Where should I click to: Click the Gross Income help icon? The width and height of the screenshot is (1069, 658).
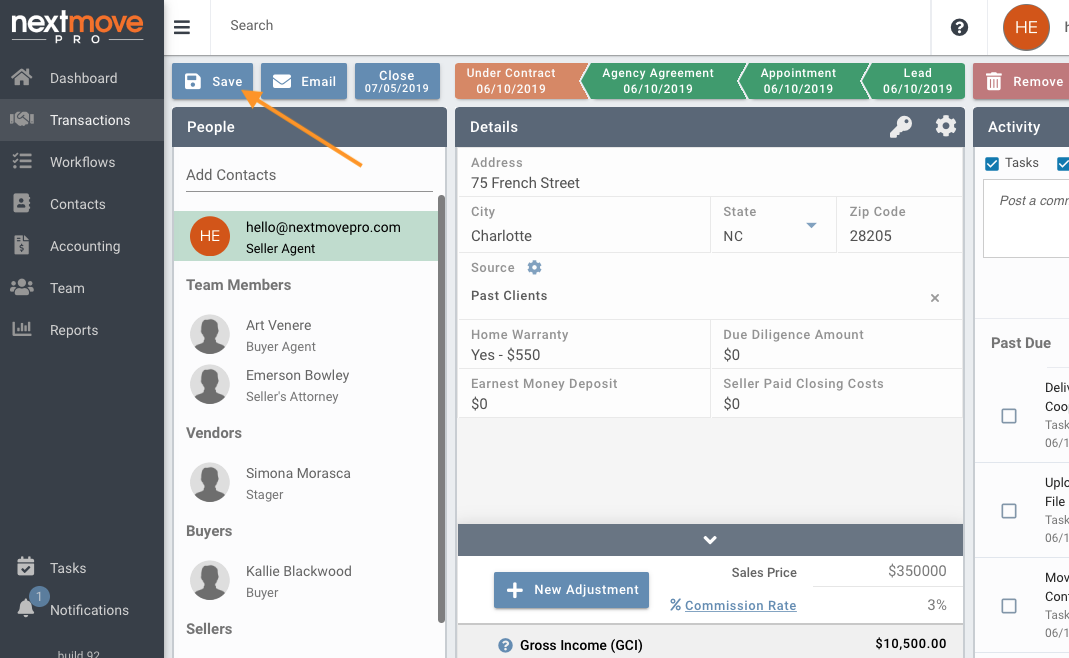(505, 645)
